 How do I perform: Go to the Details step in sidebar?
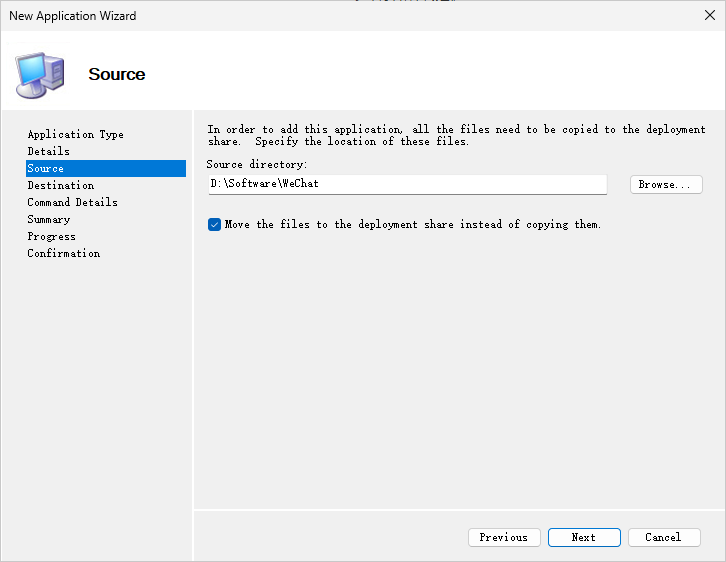48,151
